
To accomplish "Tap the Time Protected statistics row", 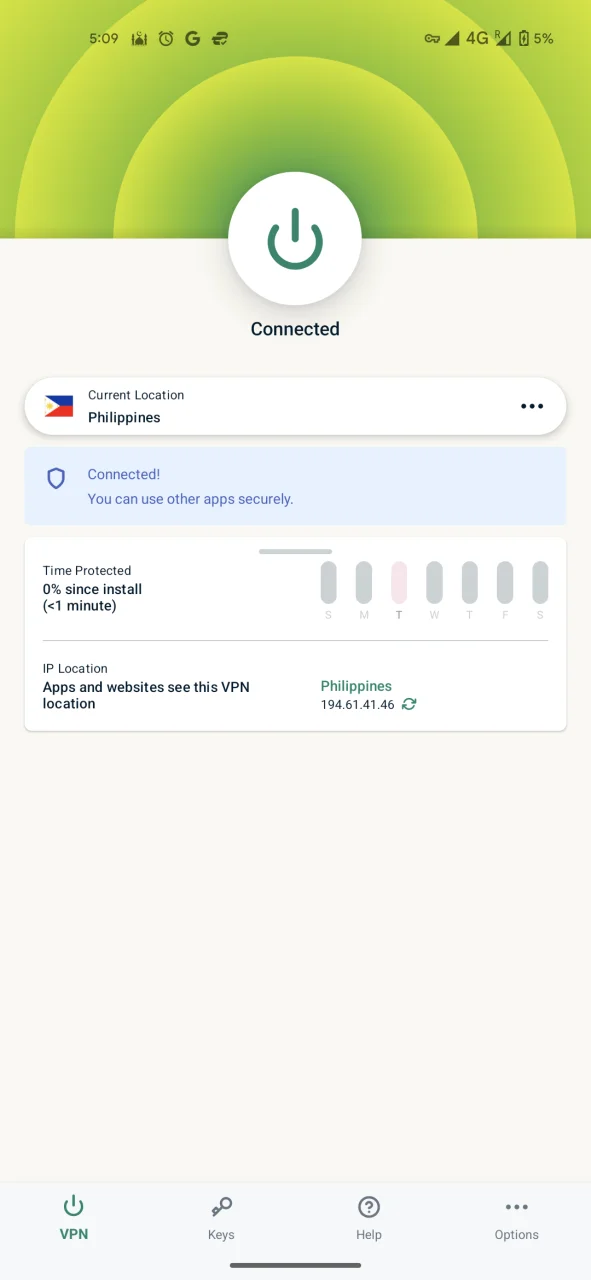I will pos(295,589).
